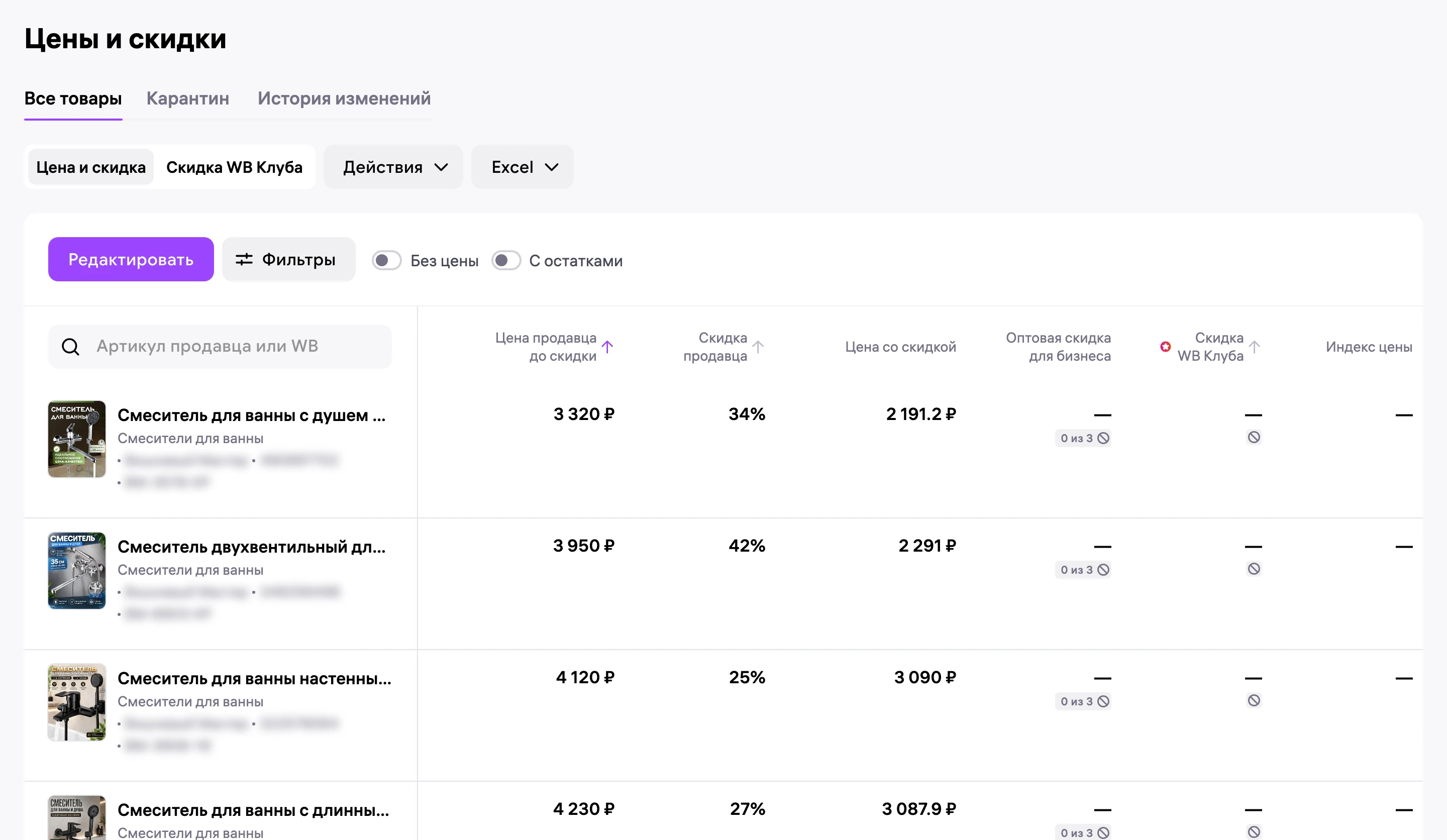Click the filter sliders icon
The width and height of the screenshot is (1447, 840).
coord(244,260)
